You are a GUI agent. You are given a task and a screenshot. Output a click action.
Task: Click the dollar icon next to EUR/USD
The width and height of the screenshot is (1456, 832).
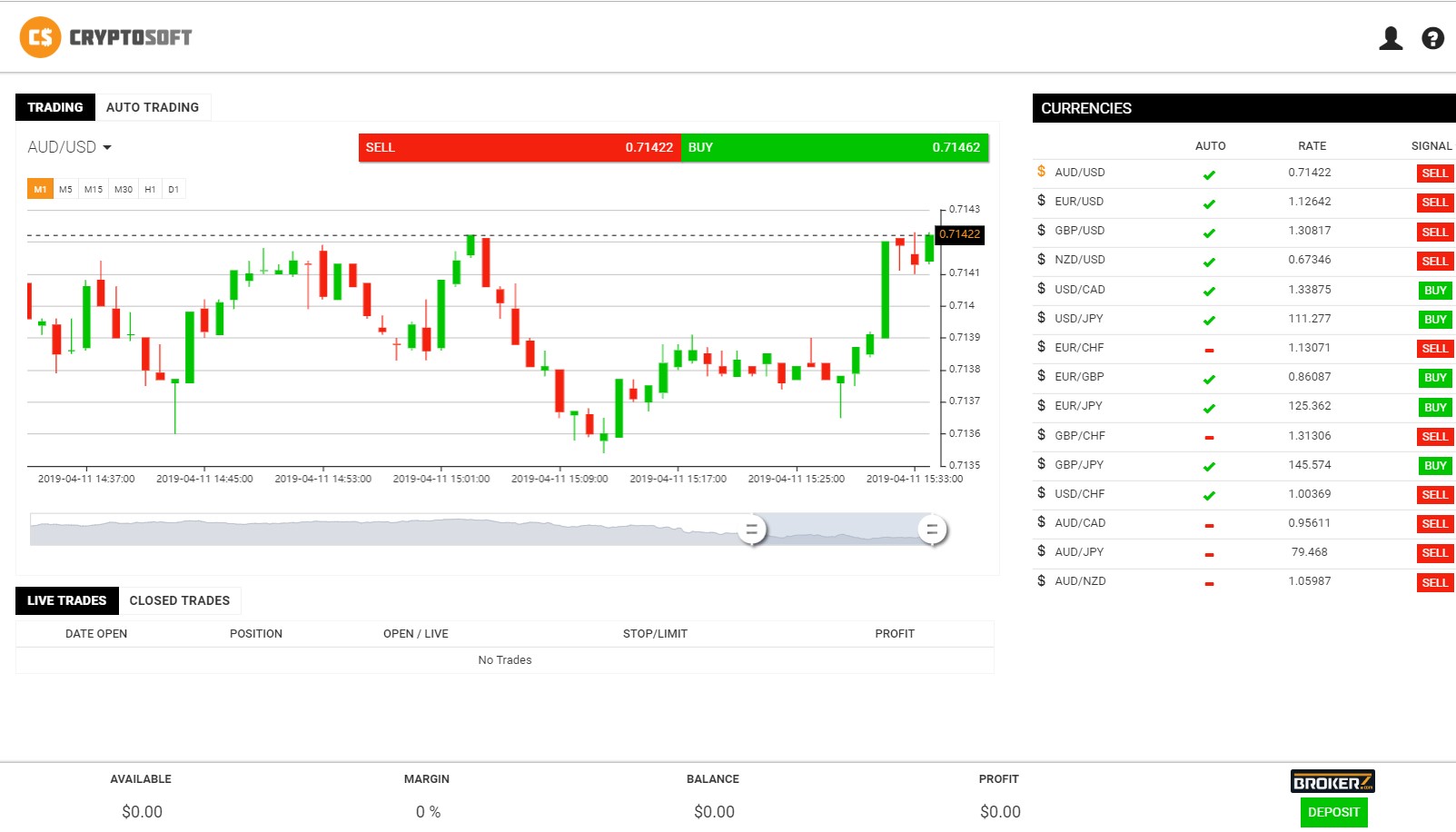[1041, 201]
